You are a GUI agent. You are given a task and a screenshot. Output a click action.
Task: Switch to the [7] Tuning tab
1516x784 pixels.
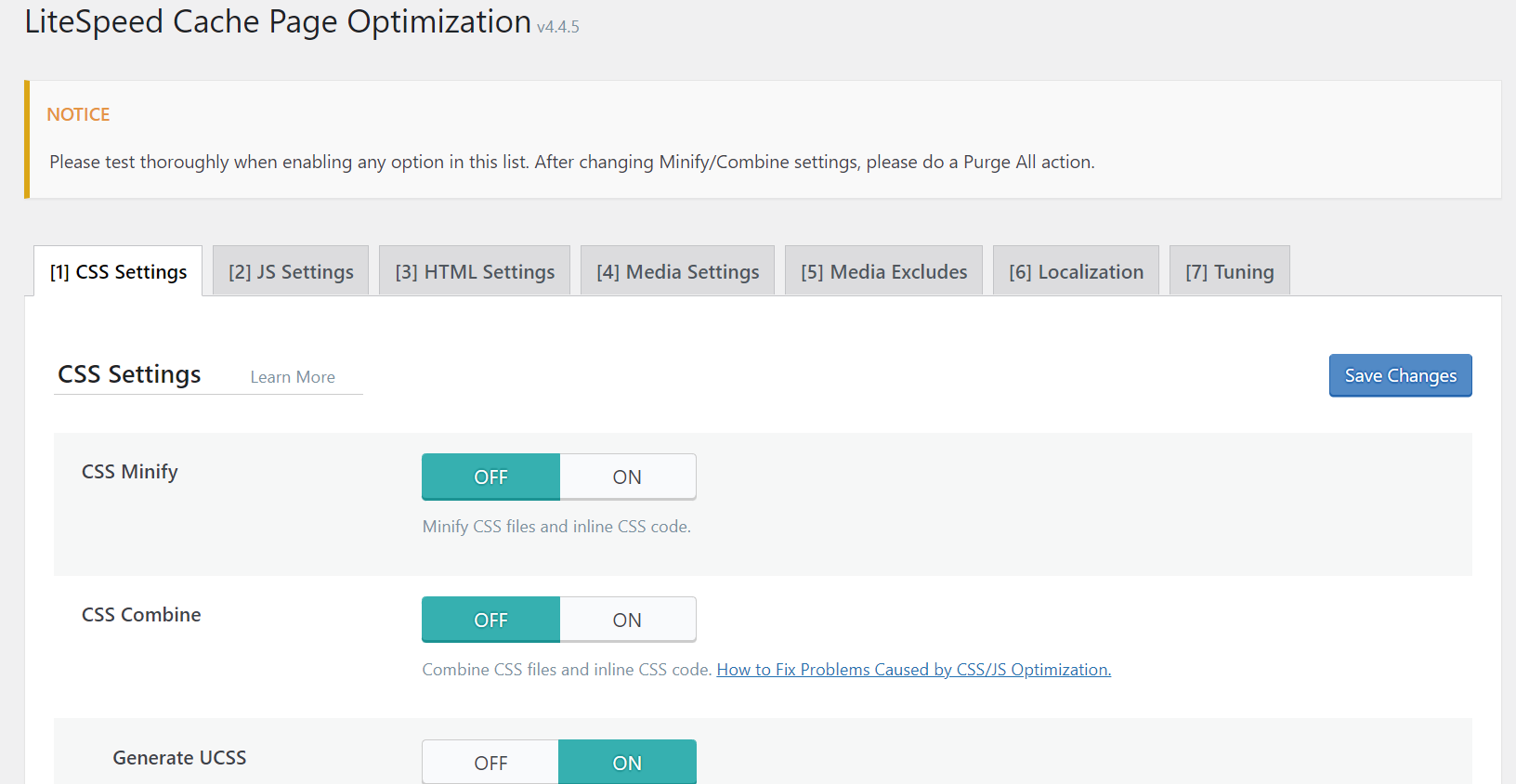click(1230, 271)
